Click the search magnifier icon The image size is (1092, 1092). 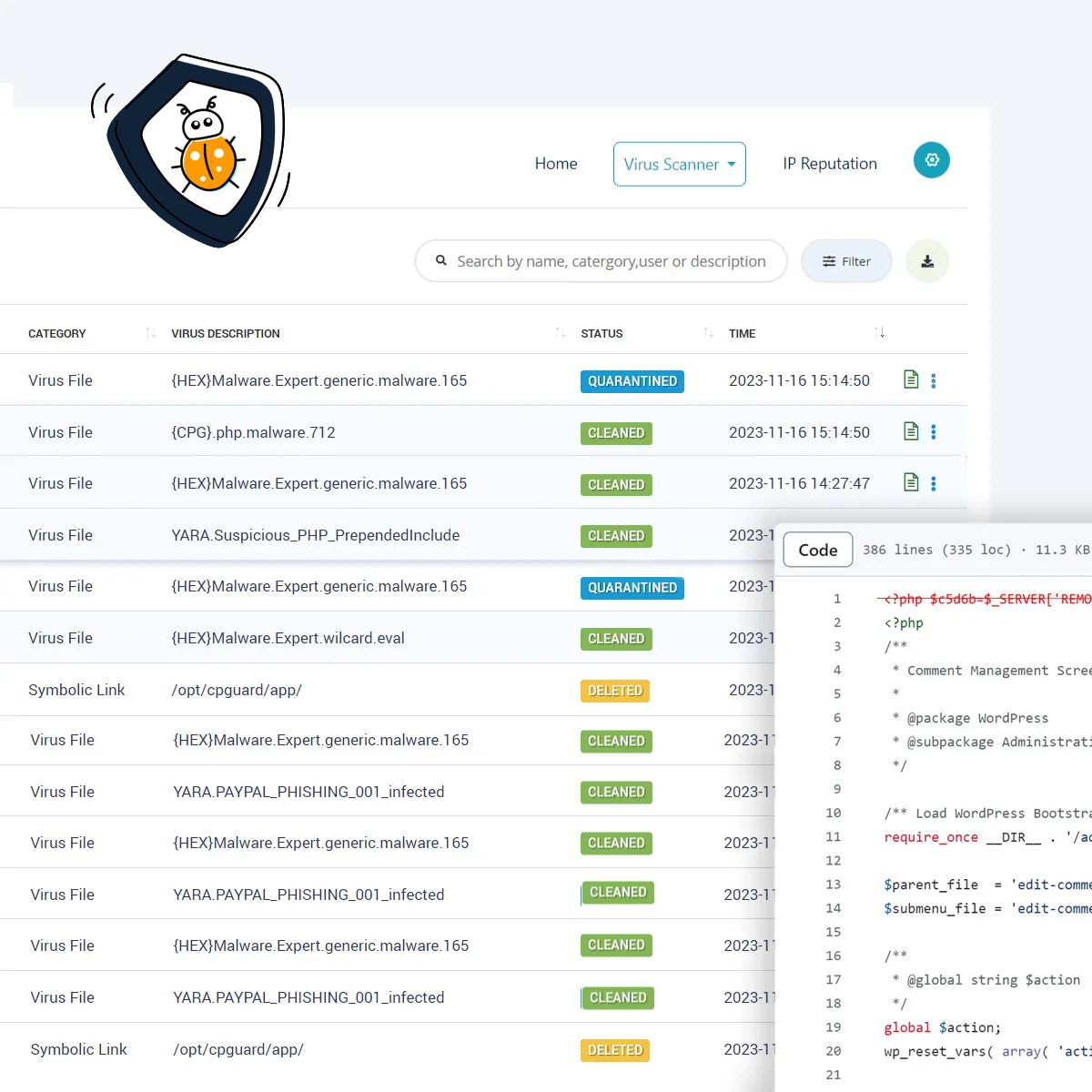(x=441, y=260)
